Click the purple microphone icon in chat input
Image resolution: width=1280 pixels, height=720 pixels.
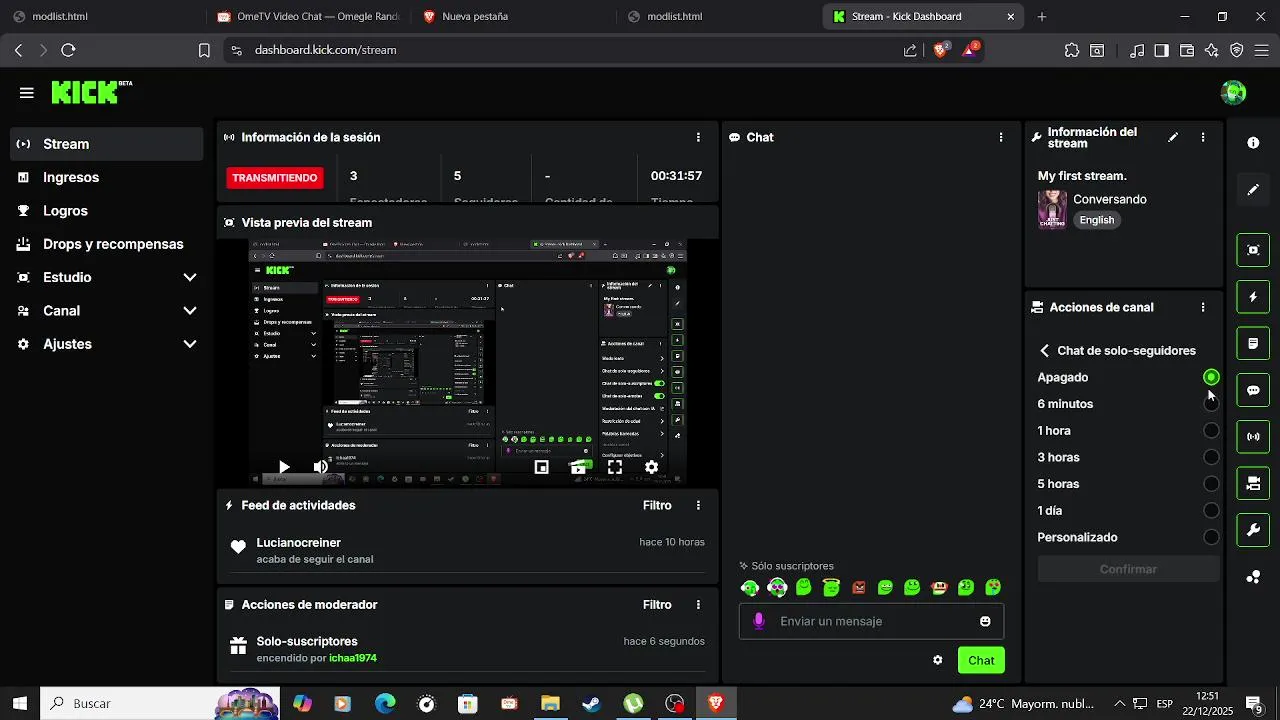(x=759, y=621)
